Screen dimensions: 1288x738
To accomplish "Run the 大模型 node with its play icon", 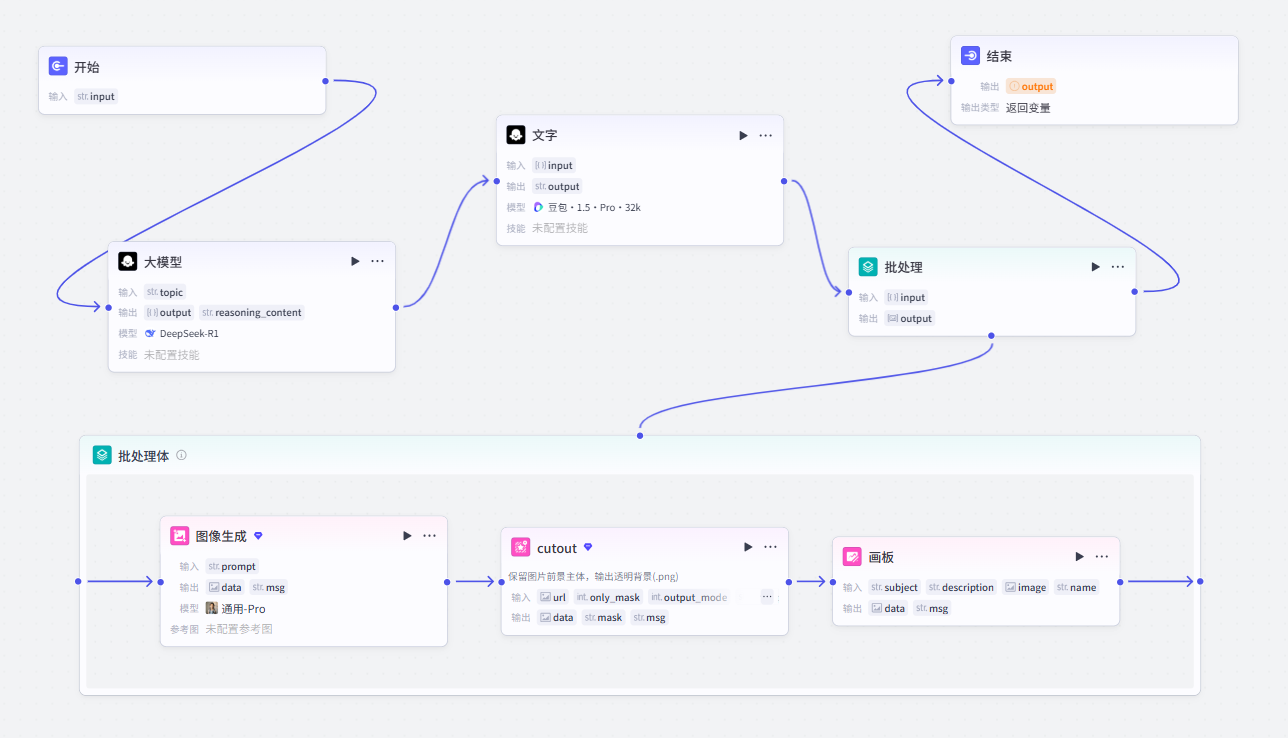I will (355, 261).
